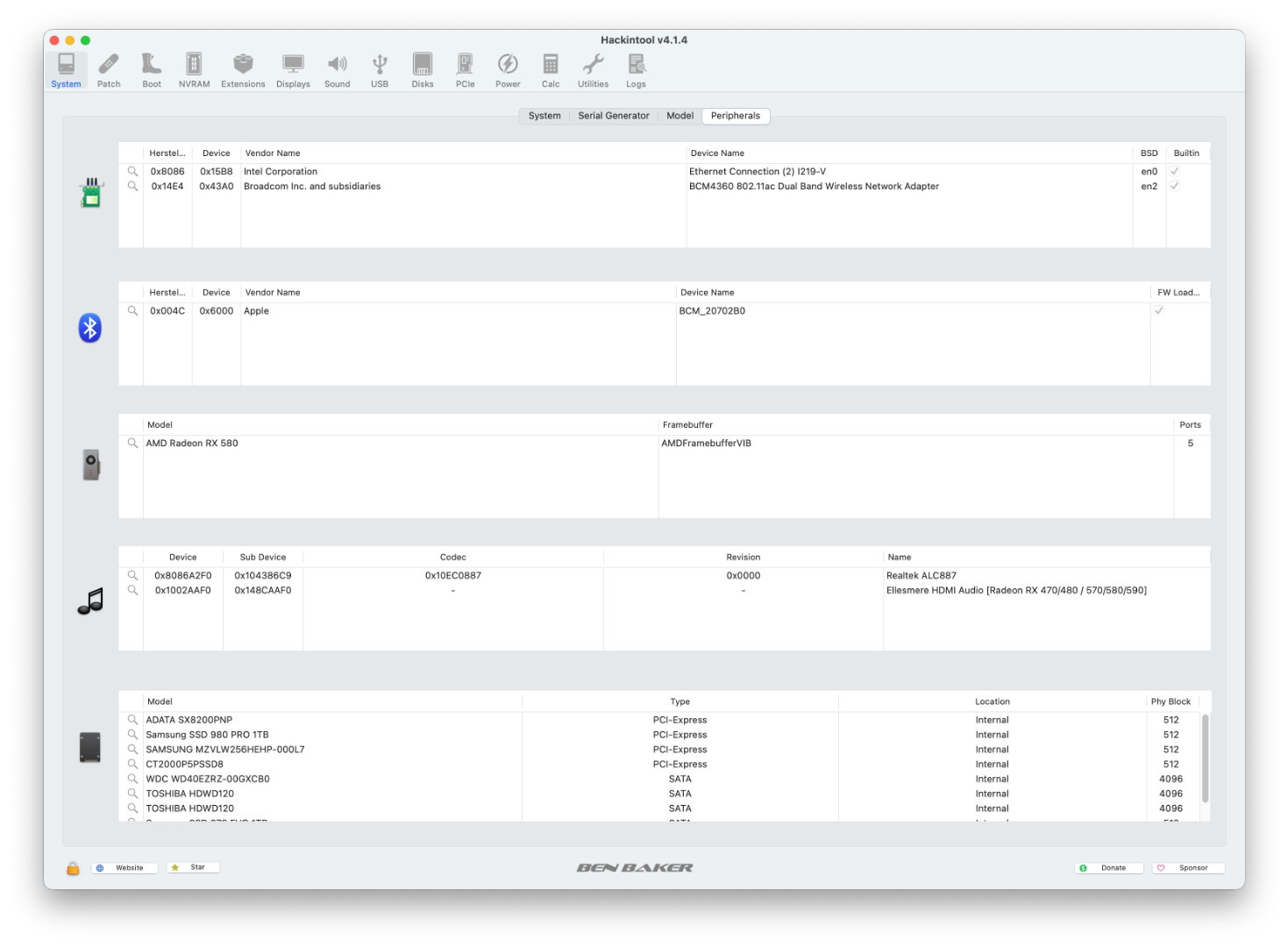1288x947 pixels.
Task: Open the Calc section
Action: click(551, 70)
